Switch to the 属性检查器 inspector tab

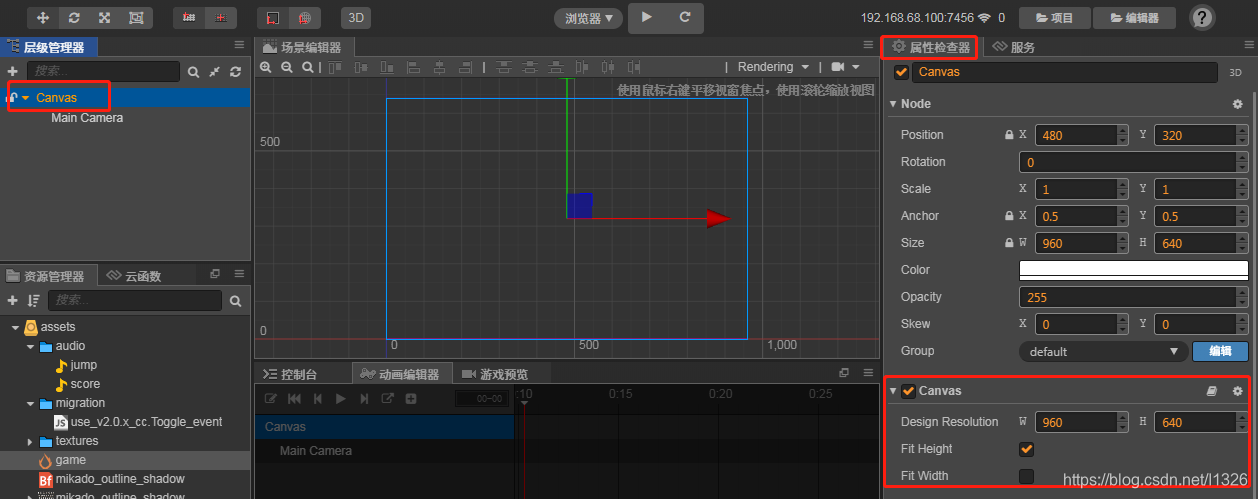point(931,47)
